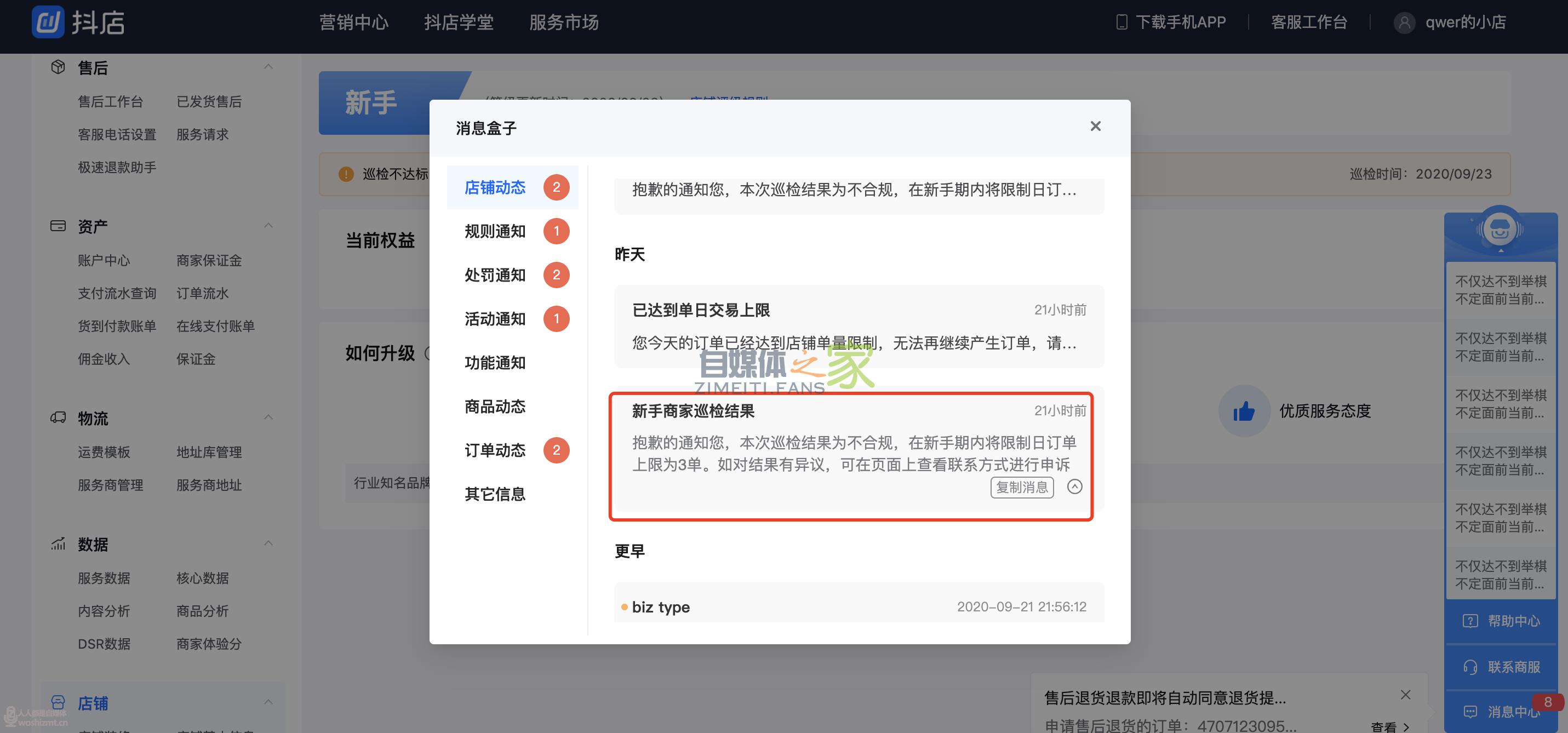Switch to the 订单动态 category in 消息盒子
This screenshot has height=733, width=1568.
(x=495, y=450)
